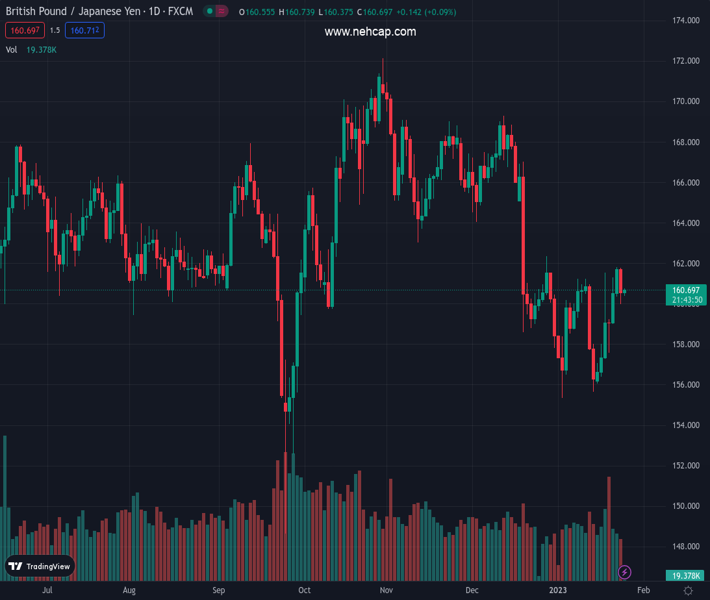Click the 172.000 level on the price scale

tap(685, 61)
